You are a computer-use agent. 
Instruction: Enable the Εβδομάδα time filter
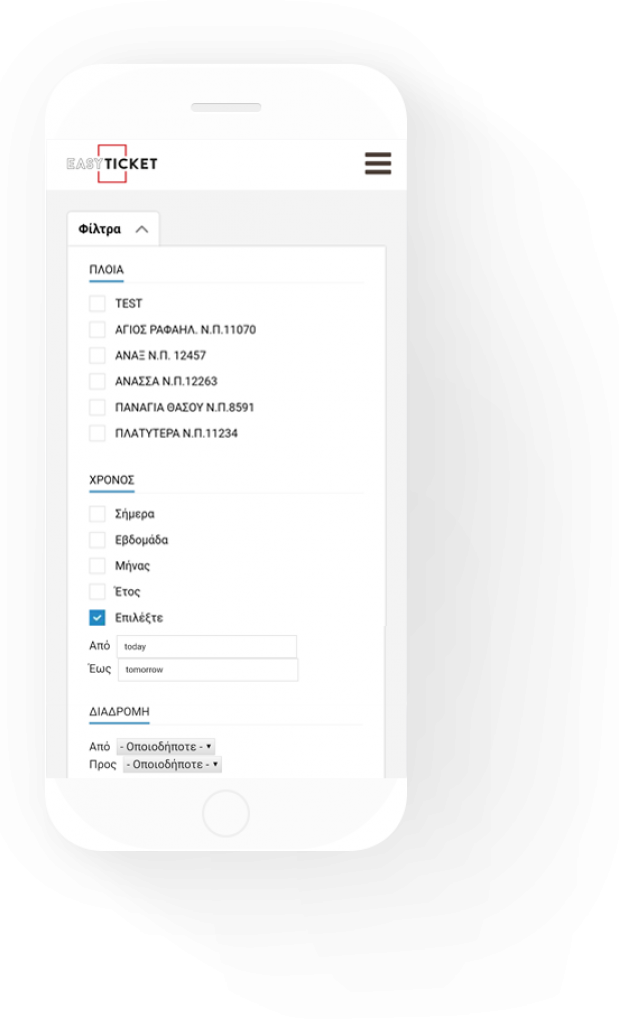[x=97, y=540]
